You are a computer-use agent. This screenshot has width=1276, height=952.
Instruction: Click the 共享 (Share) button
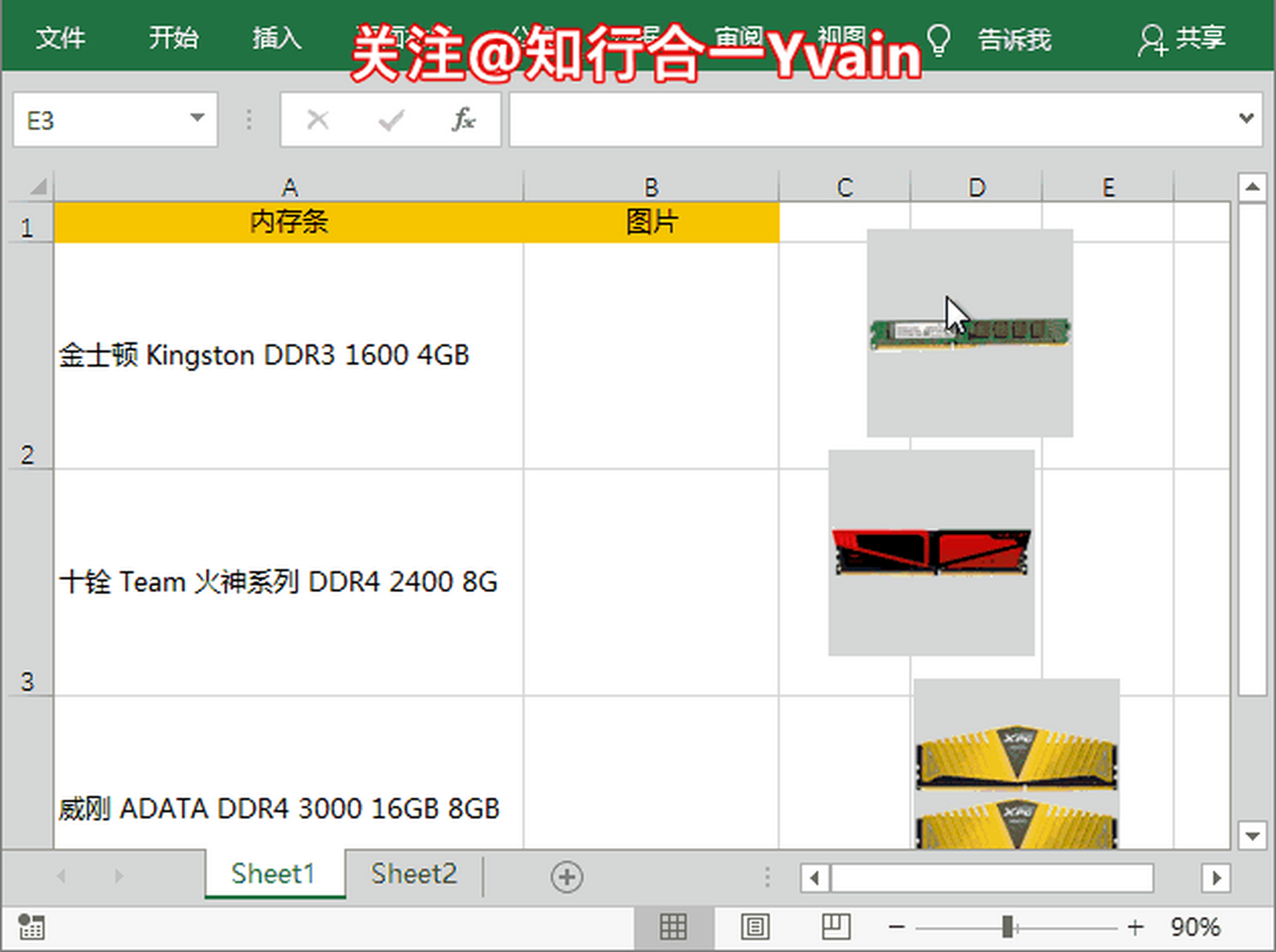point(1182,39)
